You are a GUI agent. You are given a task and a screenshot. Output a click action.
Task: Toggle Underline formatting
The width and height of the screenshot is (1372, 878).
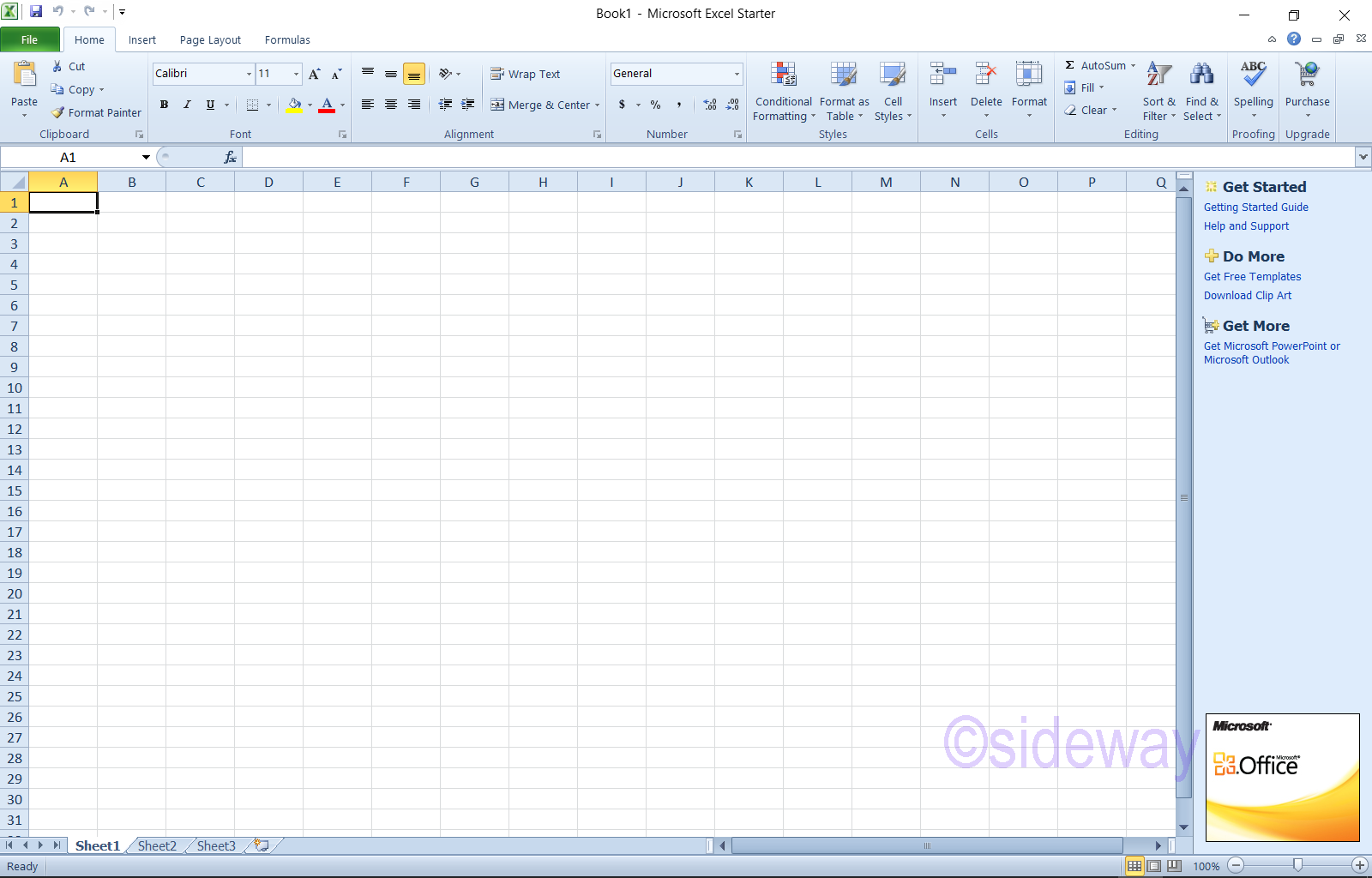tap(210, 105)
